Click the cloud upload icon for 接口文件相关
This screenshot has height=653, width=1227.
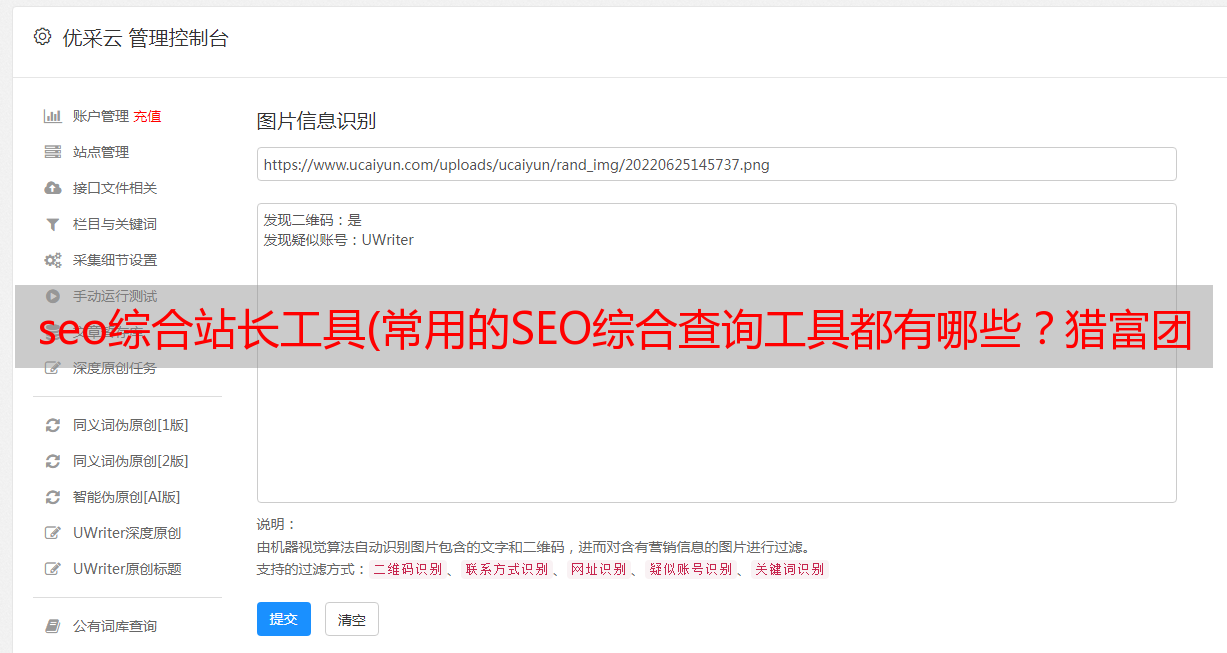click(x=53, y=188)
